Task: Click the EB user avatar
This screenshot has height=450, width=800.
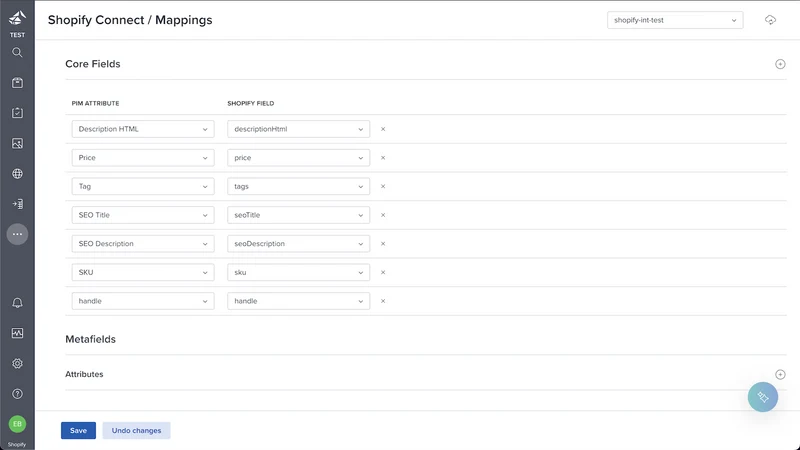Action: point(17,424)
